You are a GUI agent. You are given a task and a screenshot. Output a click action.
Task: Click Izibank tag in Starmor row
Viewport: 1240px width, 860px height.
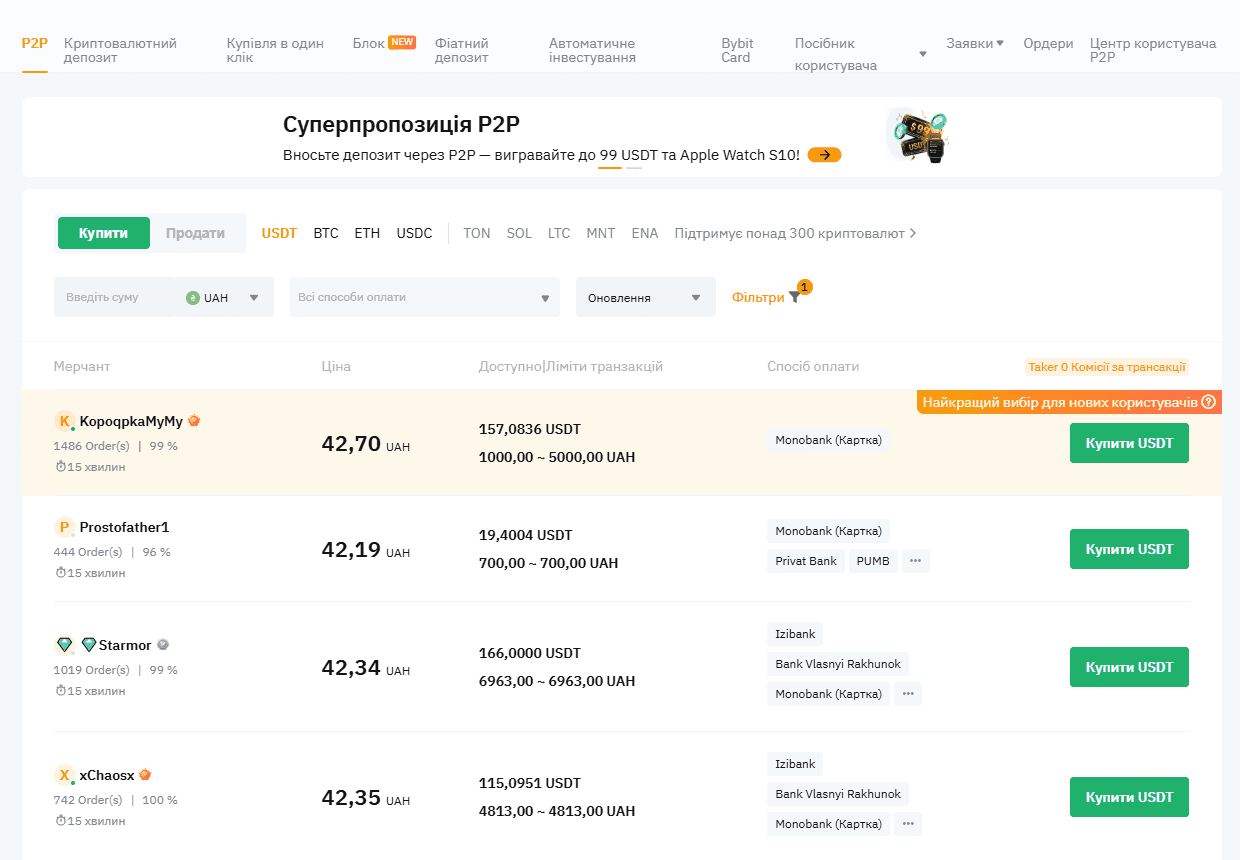click(x=795, y=634)
